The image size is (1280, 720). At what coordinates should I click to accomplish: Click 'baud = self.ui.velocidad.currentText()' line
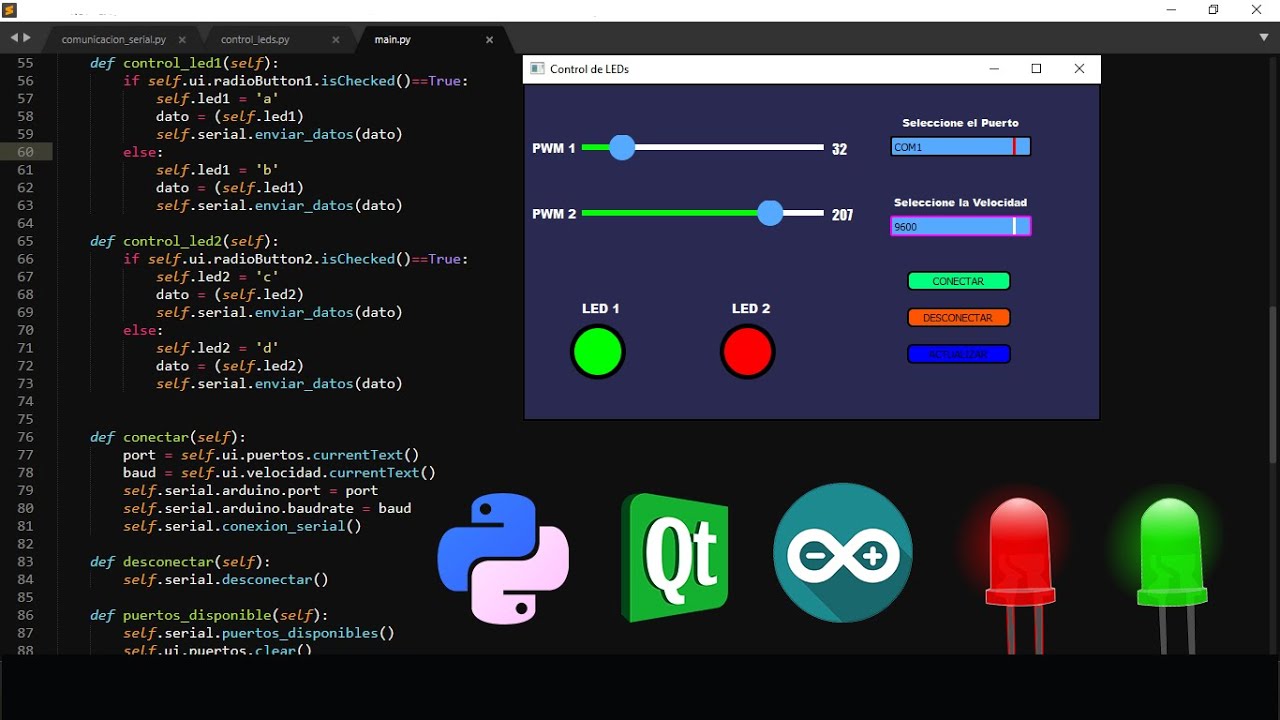pyautogui.click(x=279, y=473)
